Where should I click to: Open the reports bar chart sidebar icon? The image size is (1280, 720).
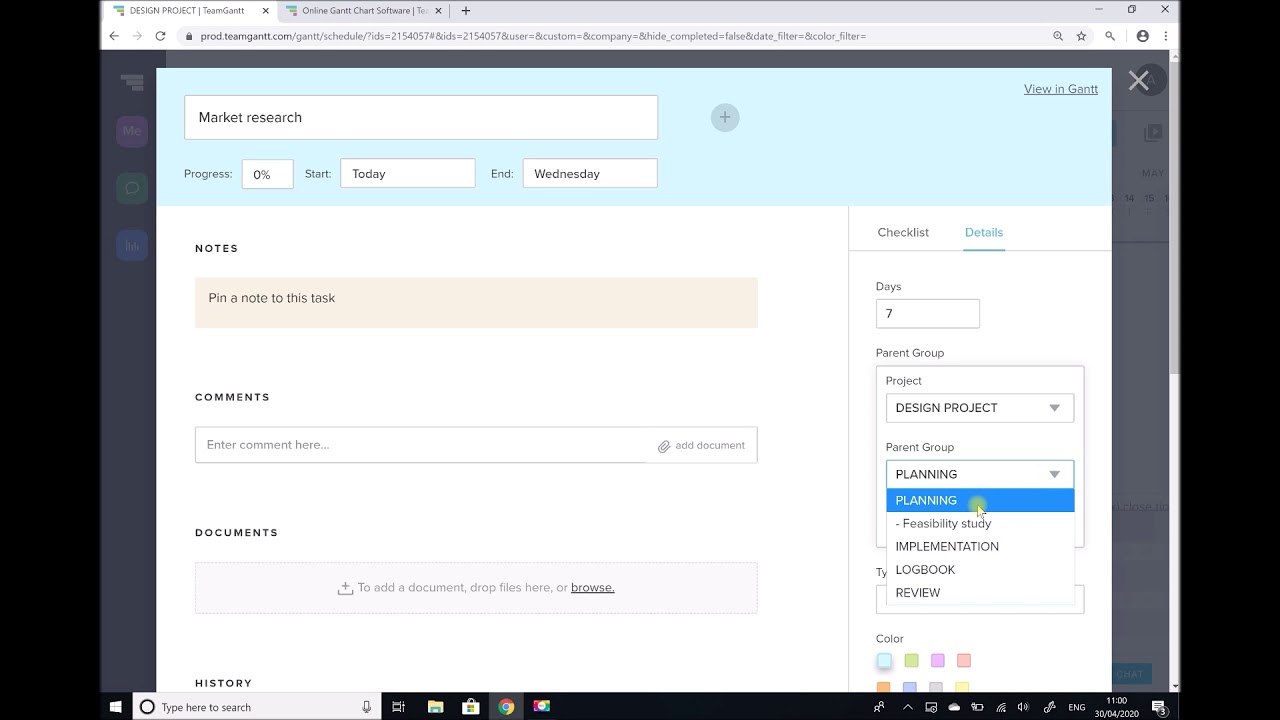pyautogui.click(x=132, y=245)
